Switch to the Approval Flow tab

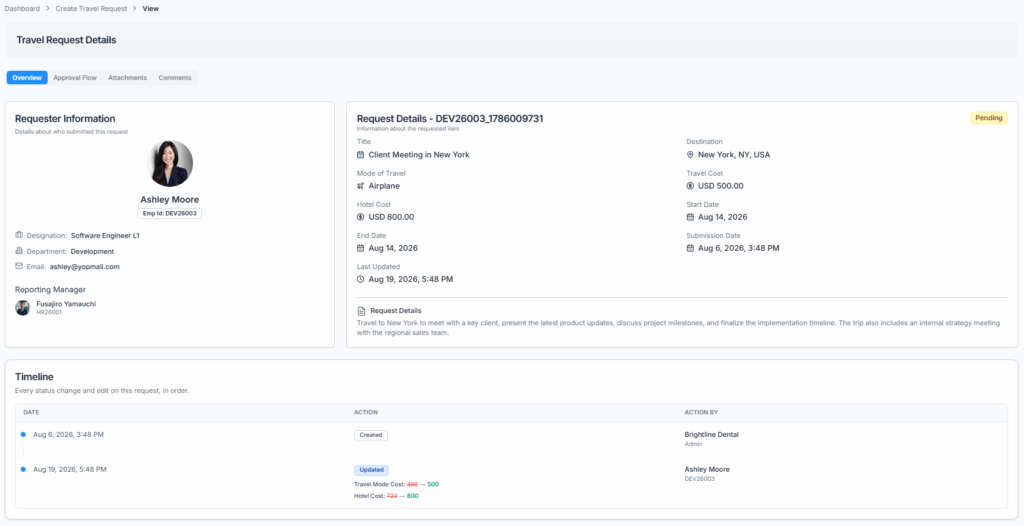(x=75, y=78)
